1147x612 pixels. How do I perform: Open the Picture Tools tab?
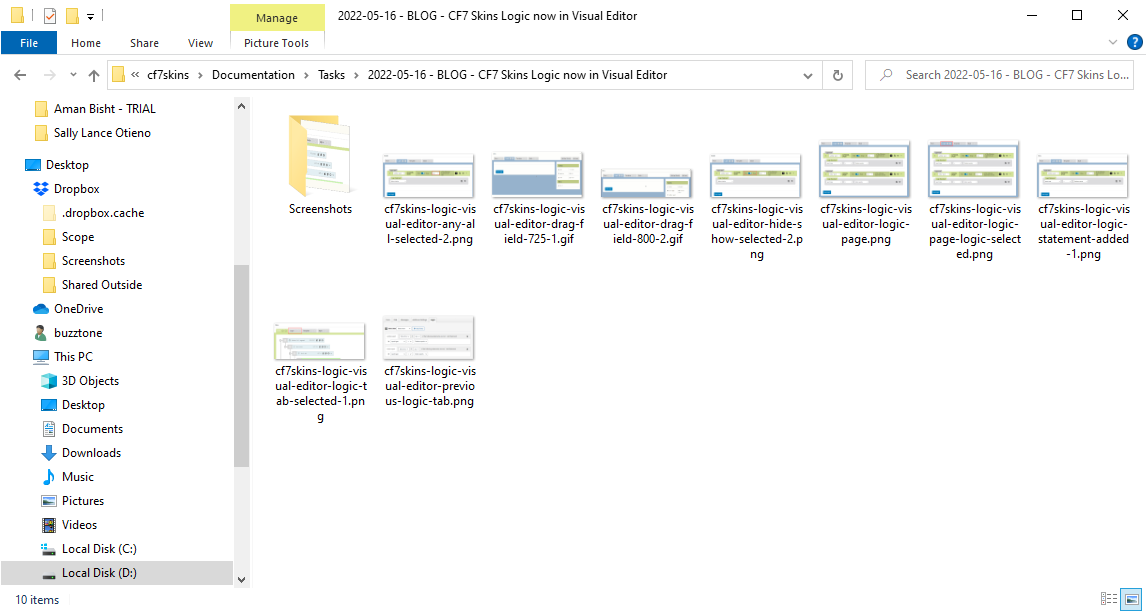[x=276, y=43]
